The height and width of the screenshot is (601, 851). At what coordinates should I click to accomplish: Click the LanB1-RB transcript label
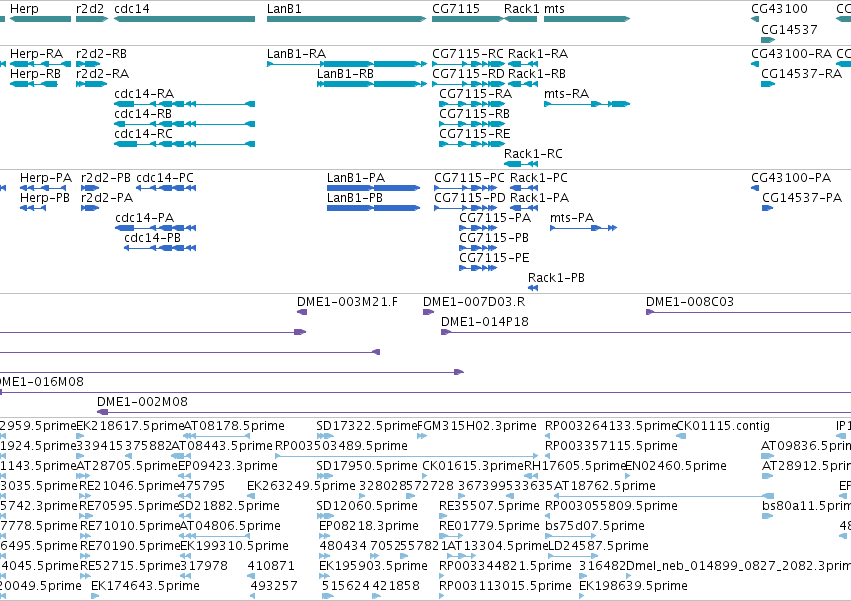[345, 74]
